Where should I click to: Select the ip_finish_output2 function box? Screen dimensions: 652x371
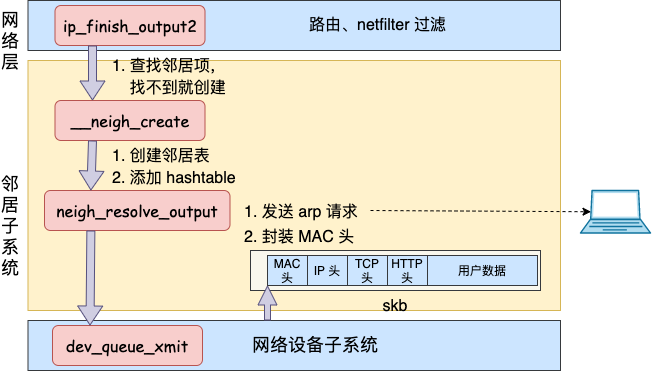[x=130, y=26]
